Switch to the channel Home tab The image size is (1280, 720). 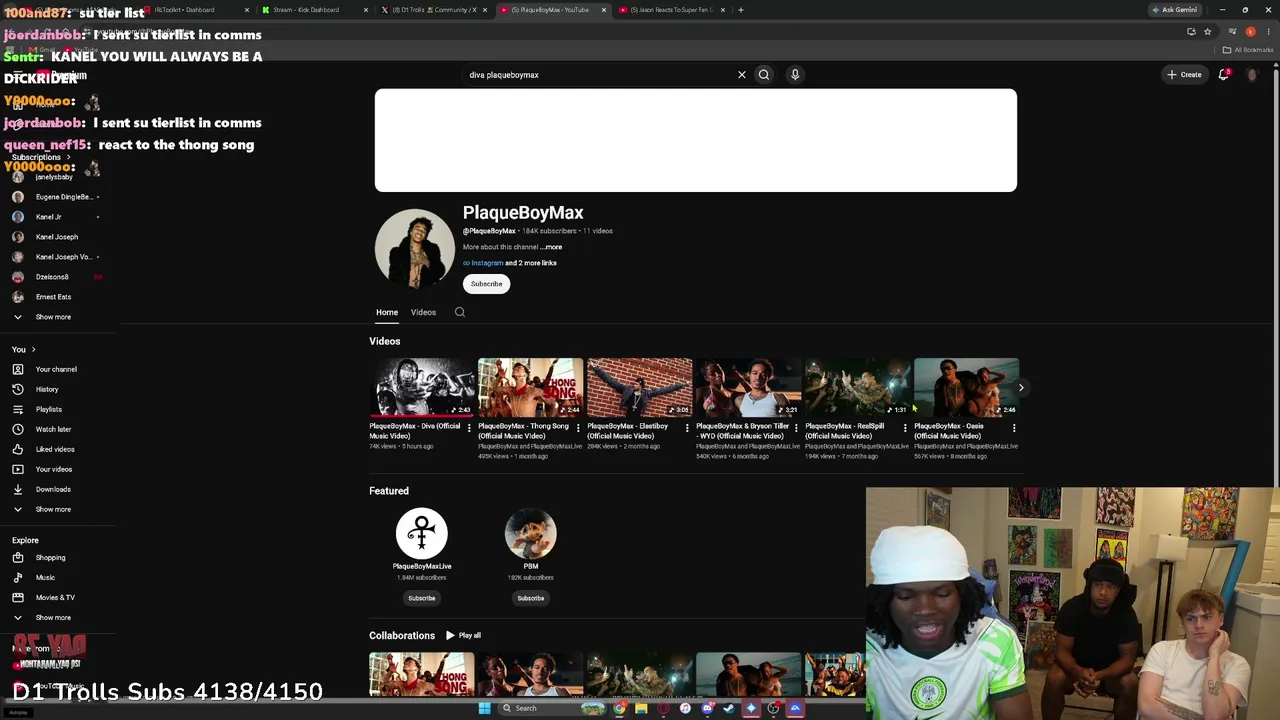[387, 312]
